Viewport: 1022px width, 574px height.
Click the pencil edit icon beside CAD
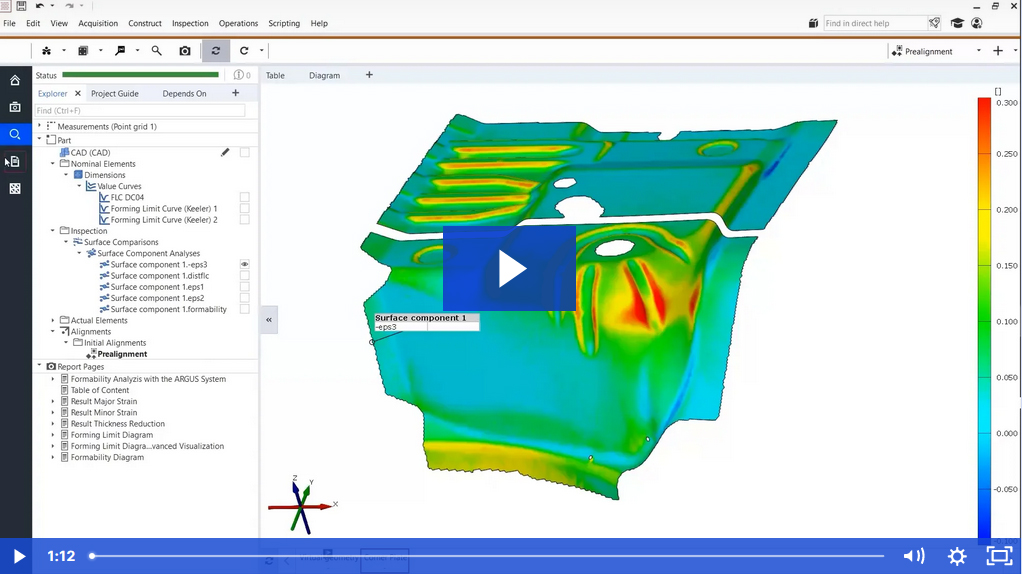pos(225,153)
